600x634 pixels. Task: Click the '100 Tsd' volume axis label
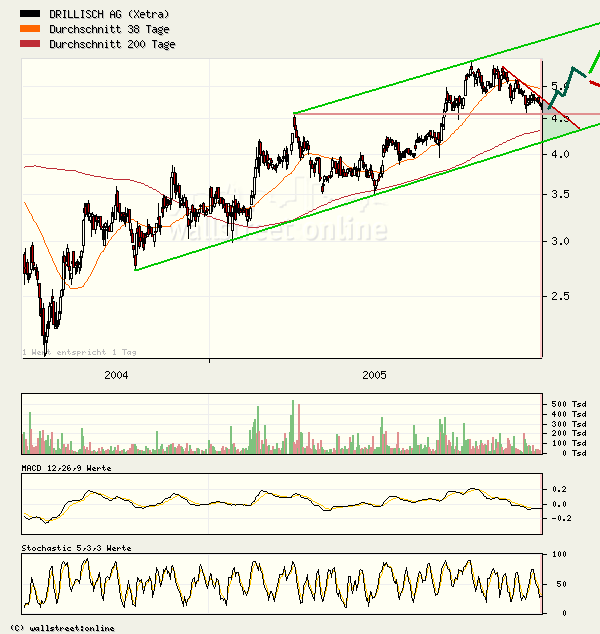[x=569, y=443]
